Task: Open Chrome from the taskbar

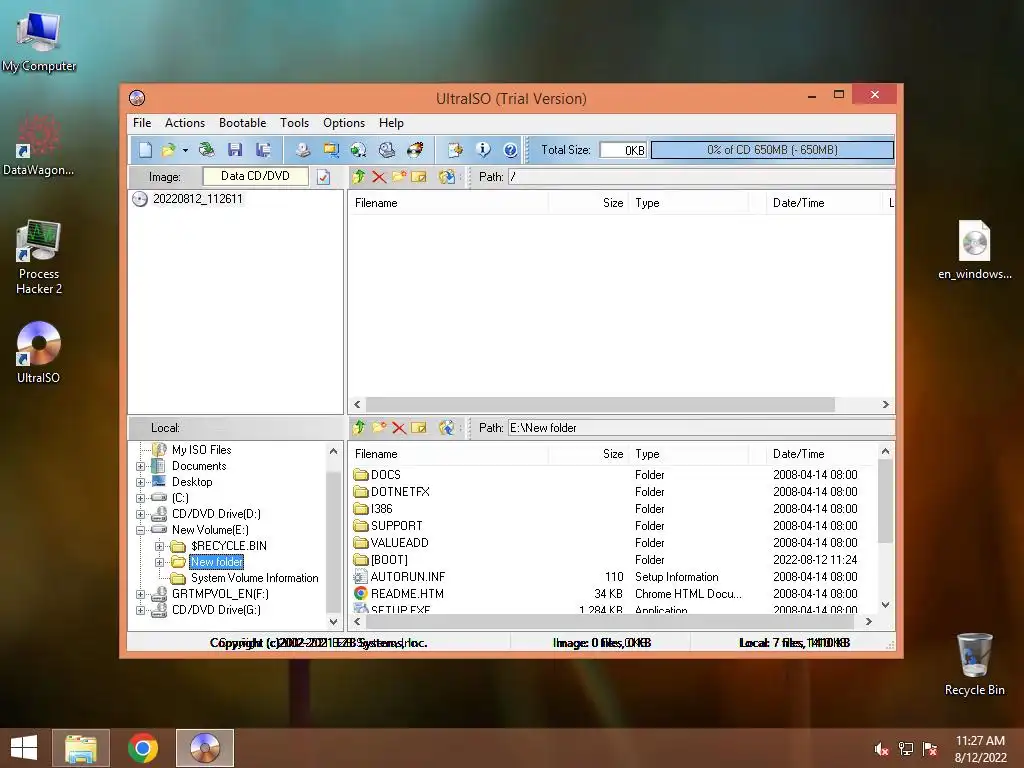Action: (x=143, y=748)
